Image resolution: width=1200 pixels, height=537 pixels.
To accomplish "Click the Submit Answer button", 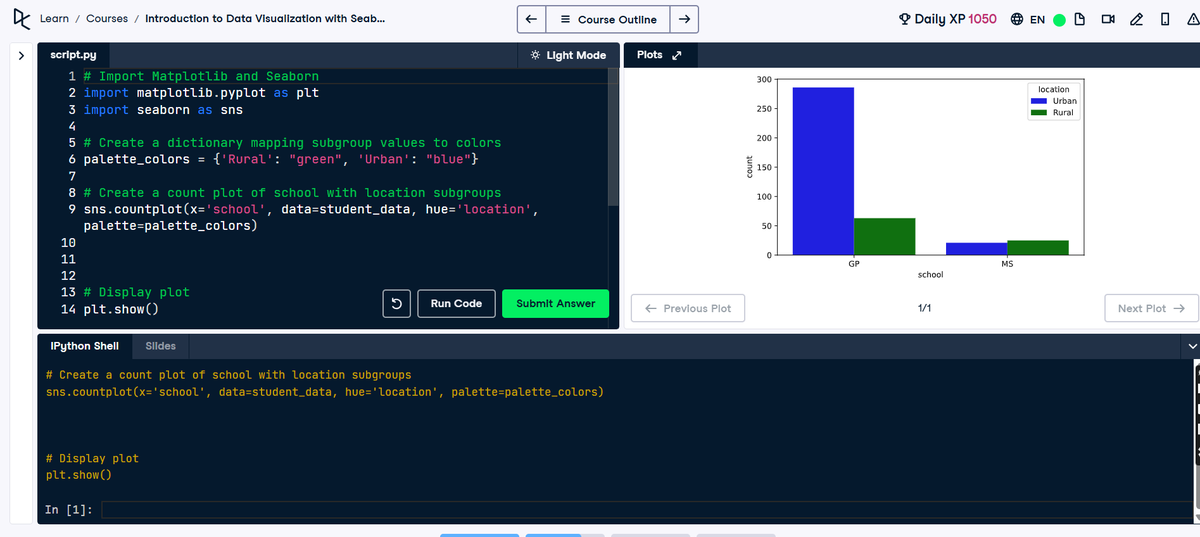I will click(555, 303).
